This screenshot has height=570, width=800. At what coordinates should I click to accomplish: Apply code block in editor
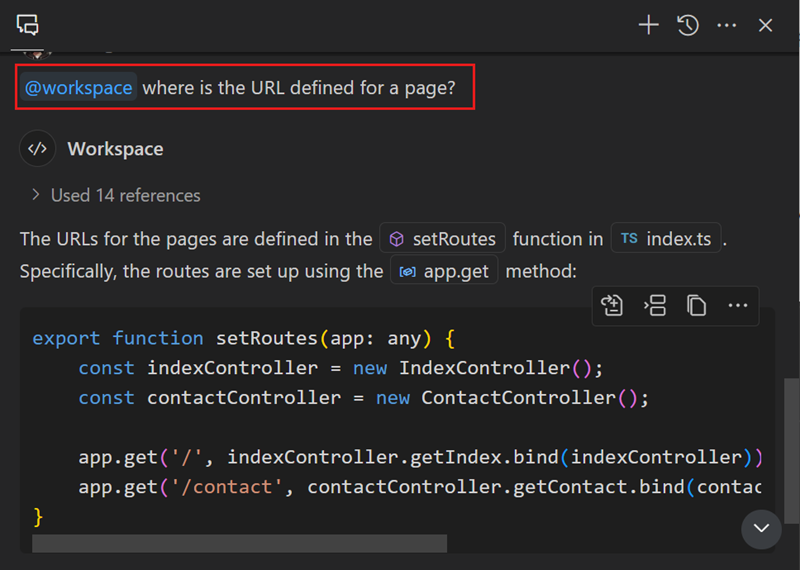pos(612,305)
